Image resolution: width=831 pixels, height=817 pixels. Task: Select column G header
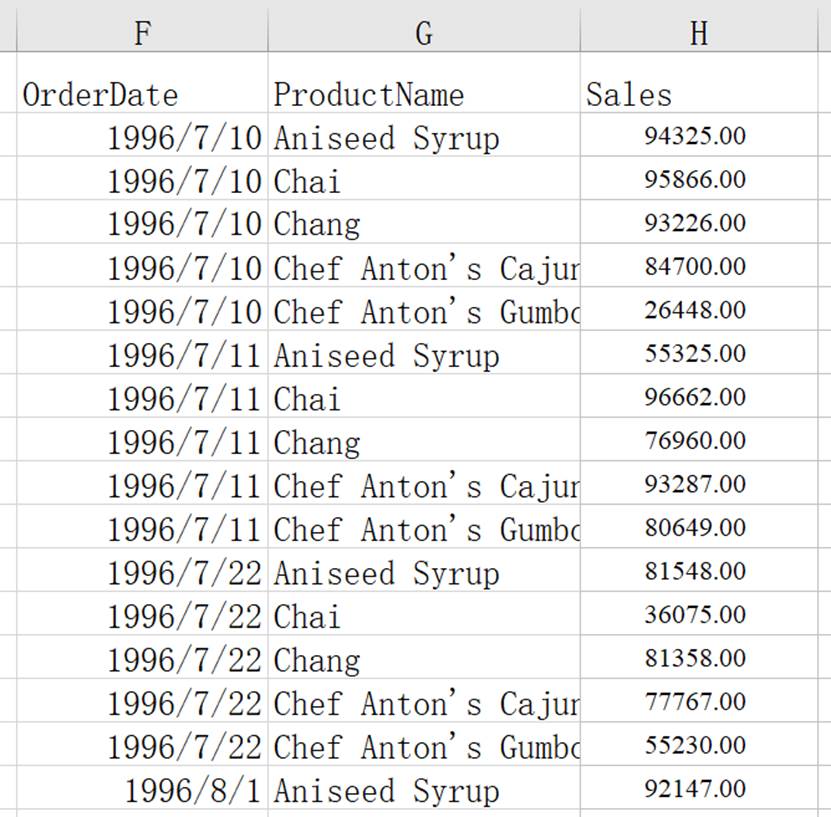(423, 33)
